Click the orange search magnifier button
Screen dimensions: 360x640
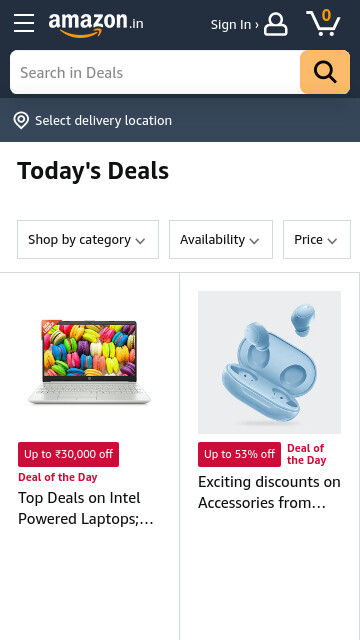coord(325,72)
